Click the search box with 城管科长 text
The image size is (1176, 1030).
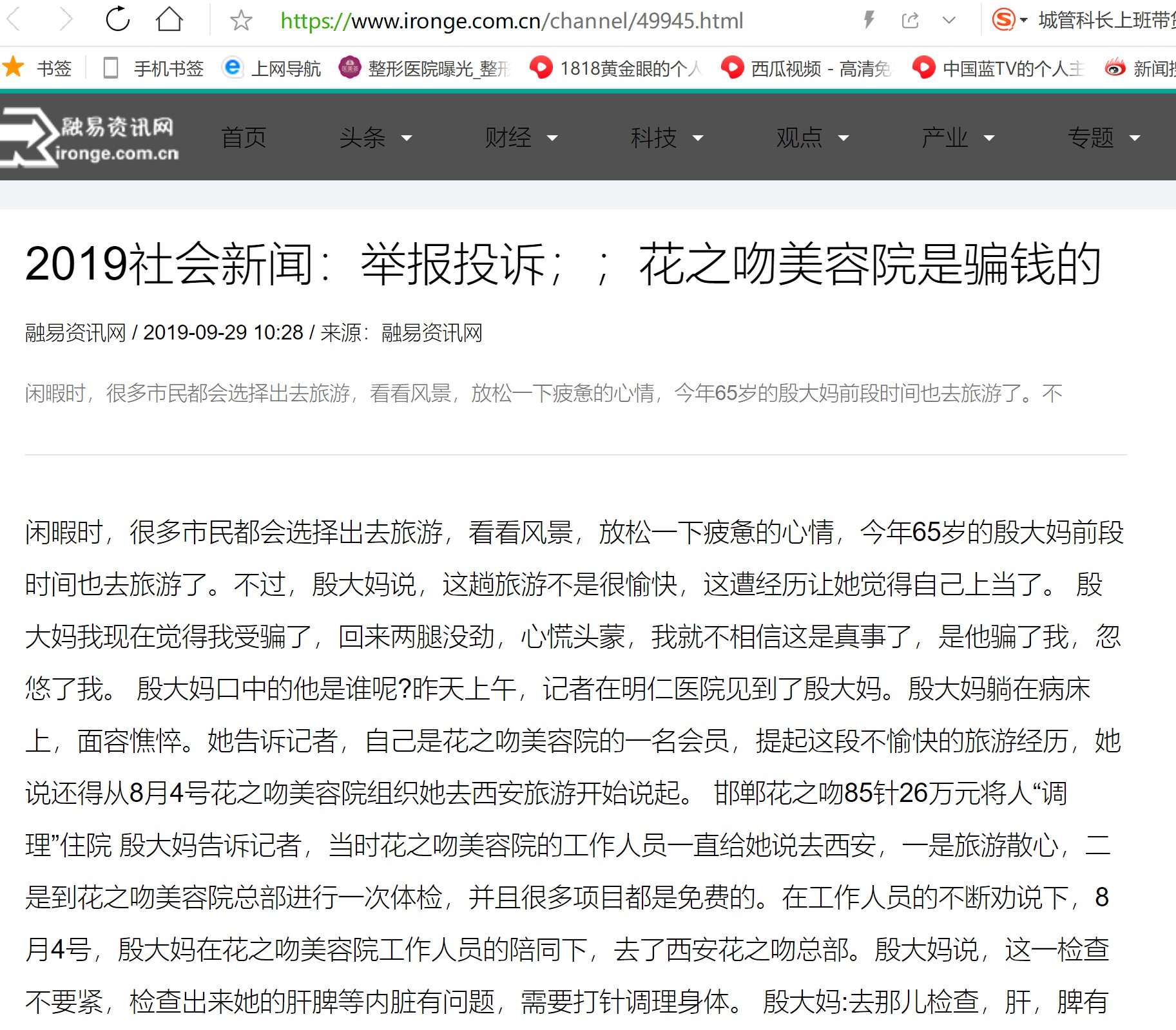click(x=1106, y=21)
